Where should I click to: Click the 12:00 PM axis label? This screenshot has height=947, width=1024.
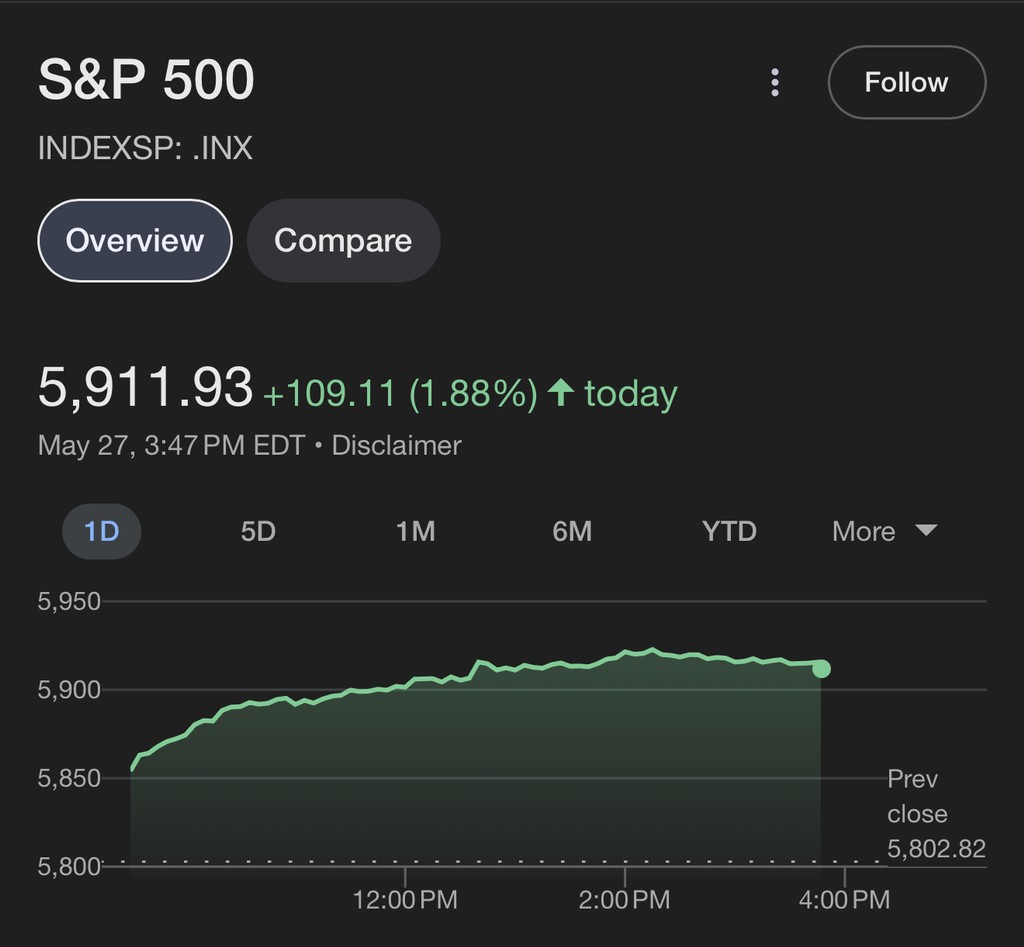pos(405,900)
